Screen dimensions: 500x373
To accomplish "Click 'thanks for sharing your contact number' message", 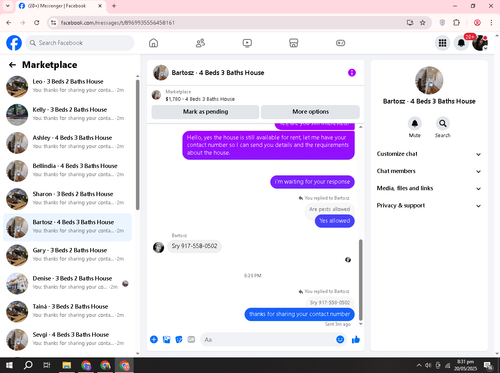I will (x=299, y=314).
